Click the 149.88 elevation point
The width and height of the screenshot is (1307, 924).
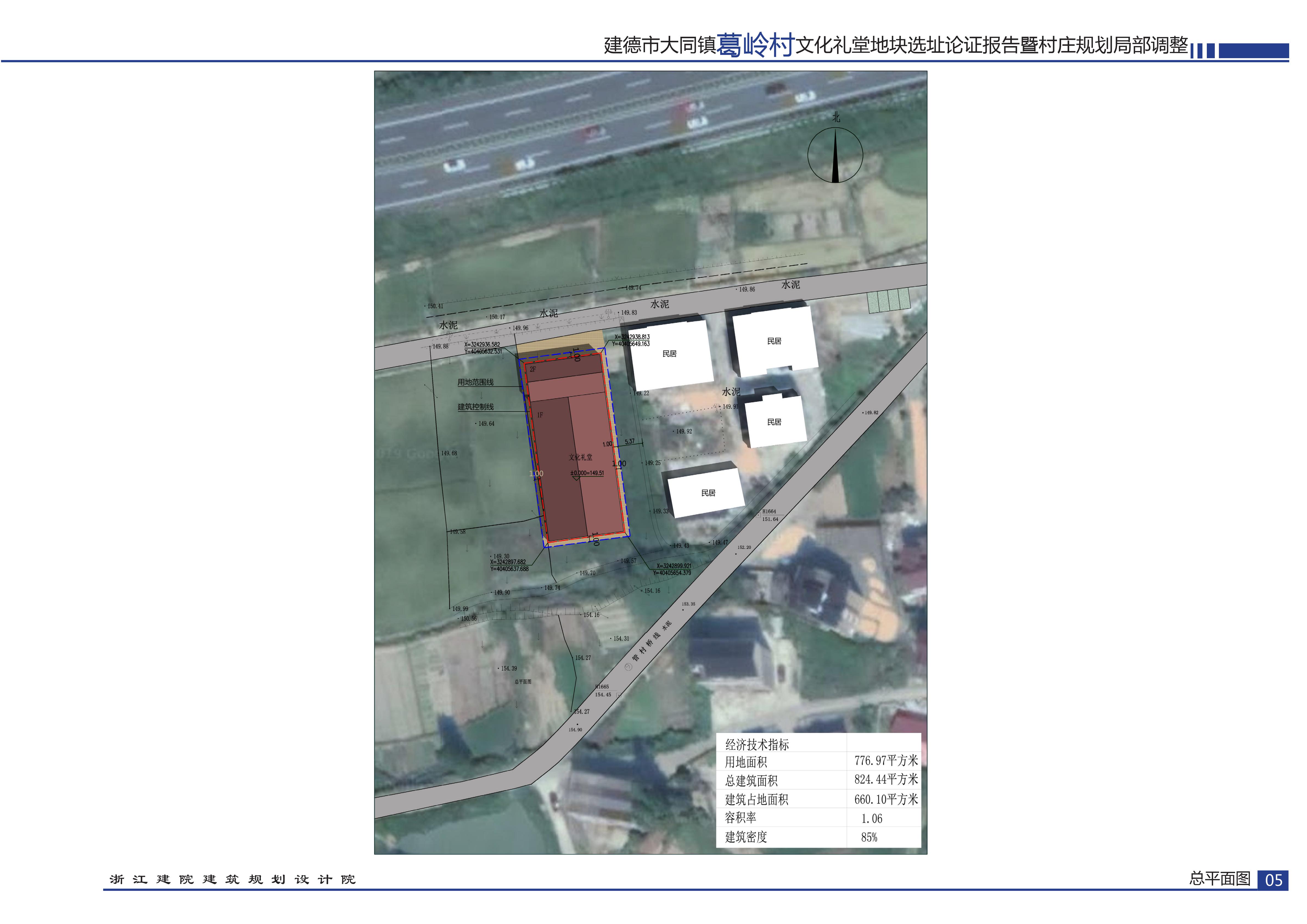pos(440,346)
